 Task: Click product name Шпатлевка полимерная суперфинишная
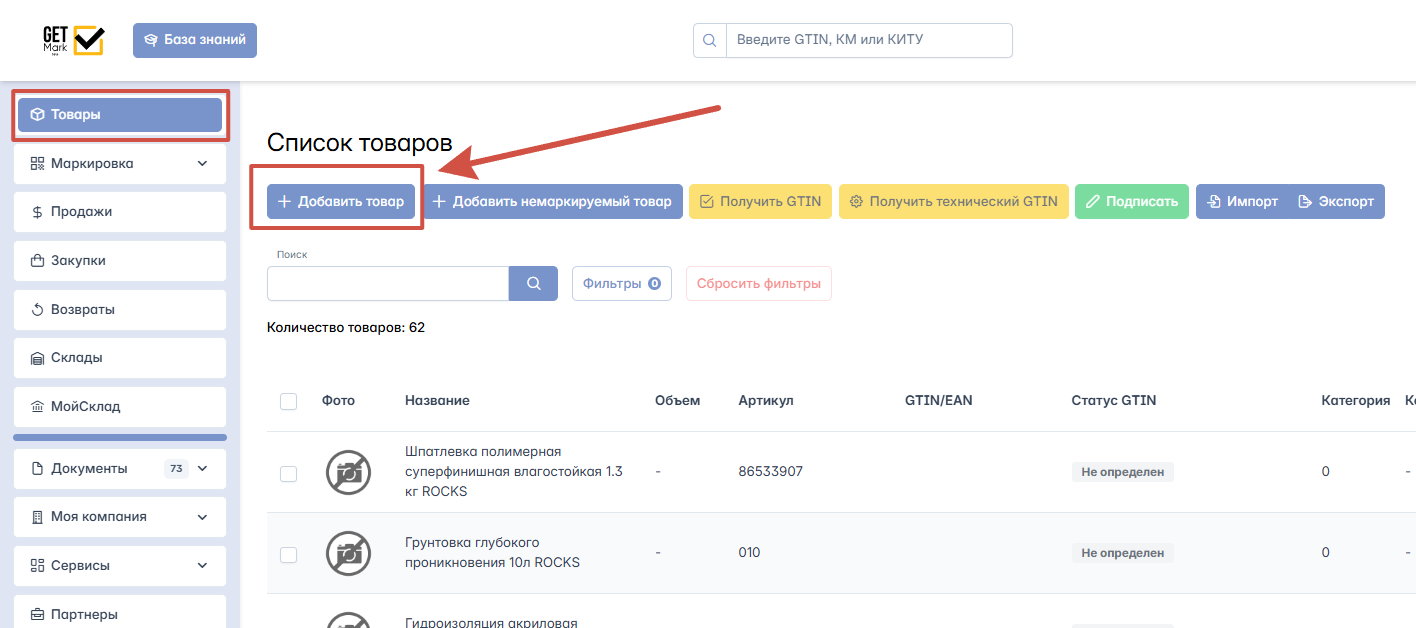pos(514,471)
